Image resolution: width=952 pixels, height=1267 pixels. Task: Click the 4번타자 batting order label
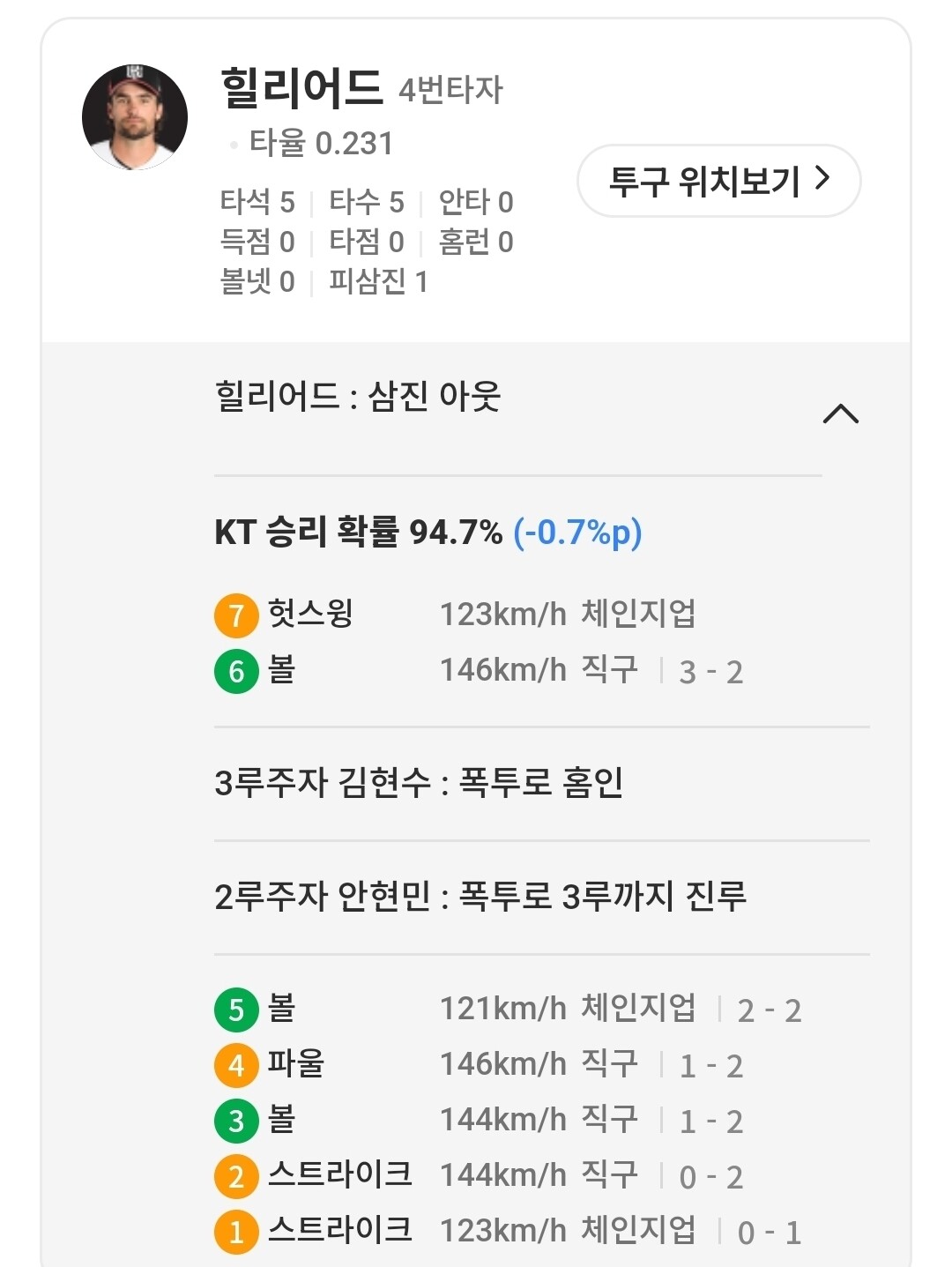coord(450,91)
